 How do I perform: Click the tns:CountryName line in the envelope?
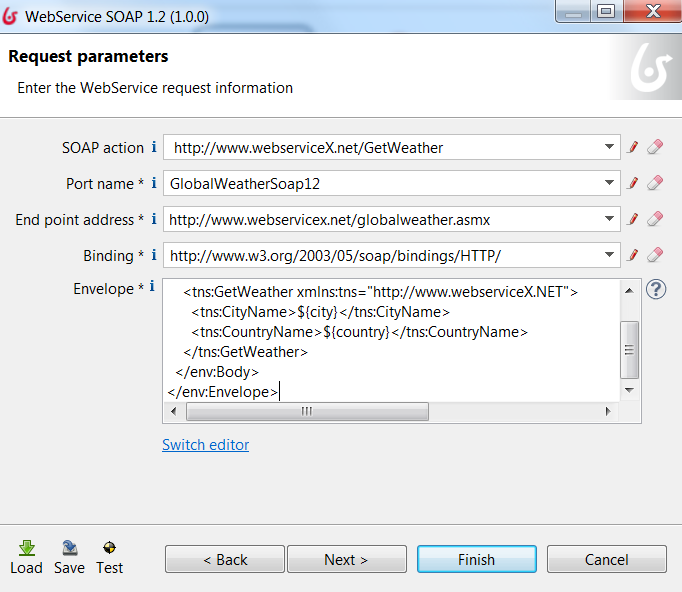click(359, 332)
